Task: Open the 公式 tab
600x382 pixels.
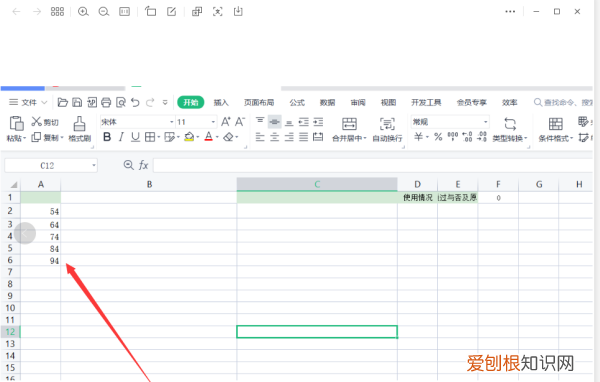Action: pyautogui.click(x=297, y=102)
